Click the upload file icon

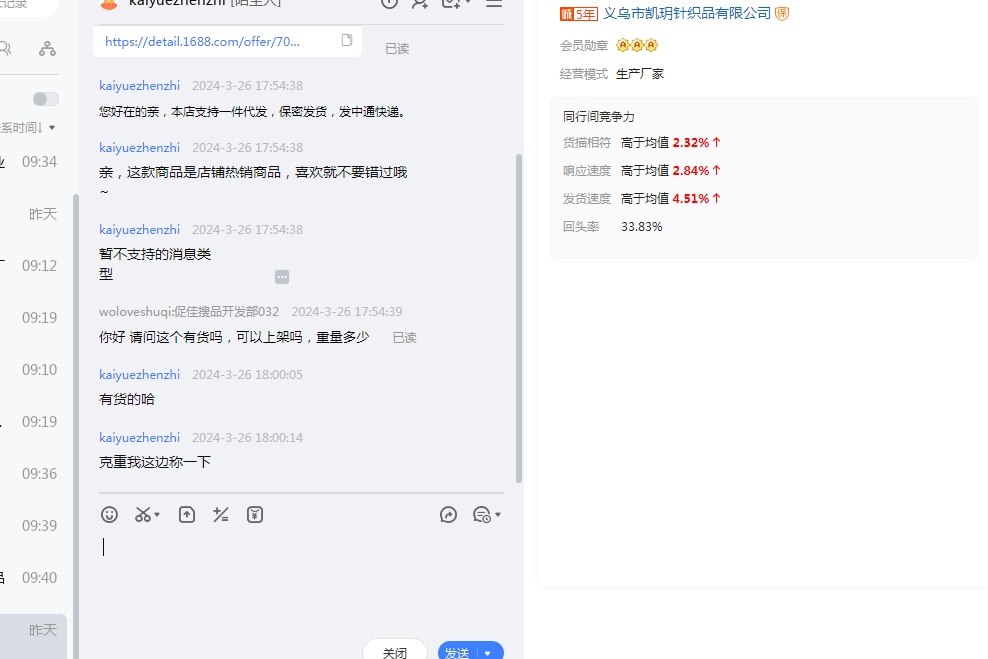(x=187, y=515)
